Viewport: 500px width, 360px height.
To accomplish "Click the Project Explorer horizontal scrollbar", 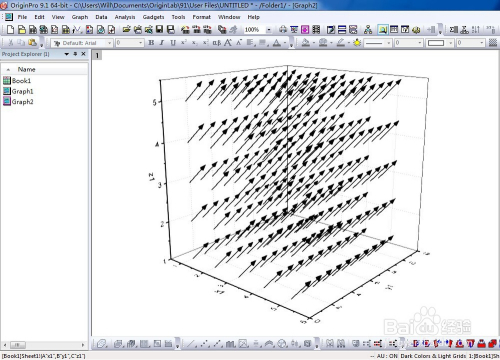I will click(44, 345).
